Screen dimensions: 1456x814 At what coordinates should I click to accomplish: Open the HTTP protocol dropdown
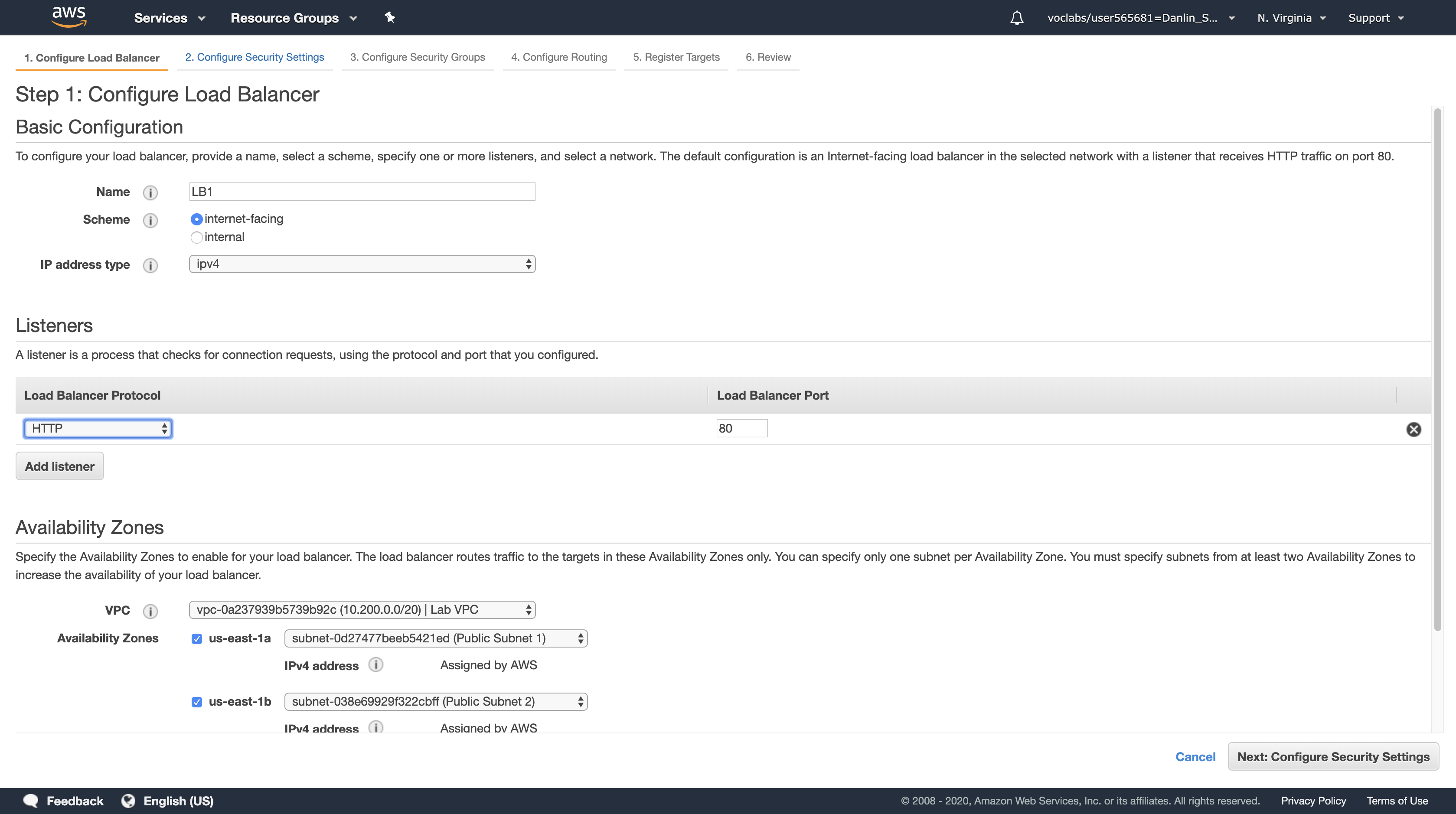point(98,429)
